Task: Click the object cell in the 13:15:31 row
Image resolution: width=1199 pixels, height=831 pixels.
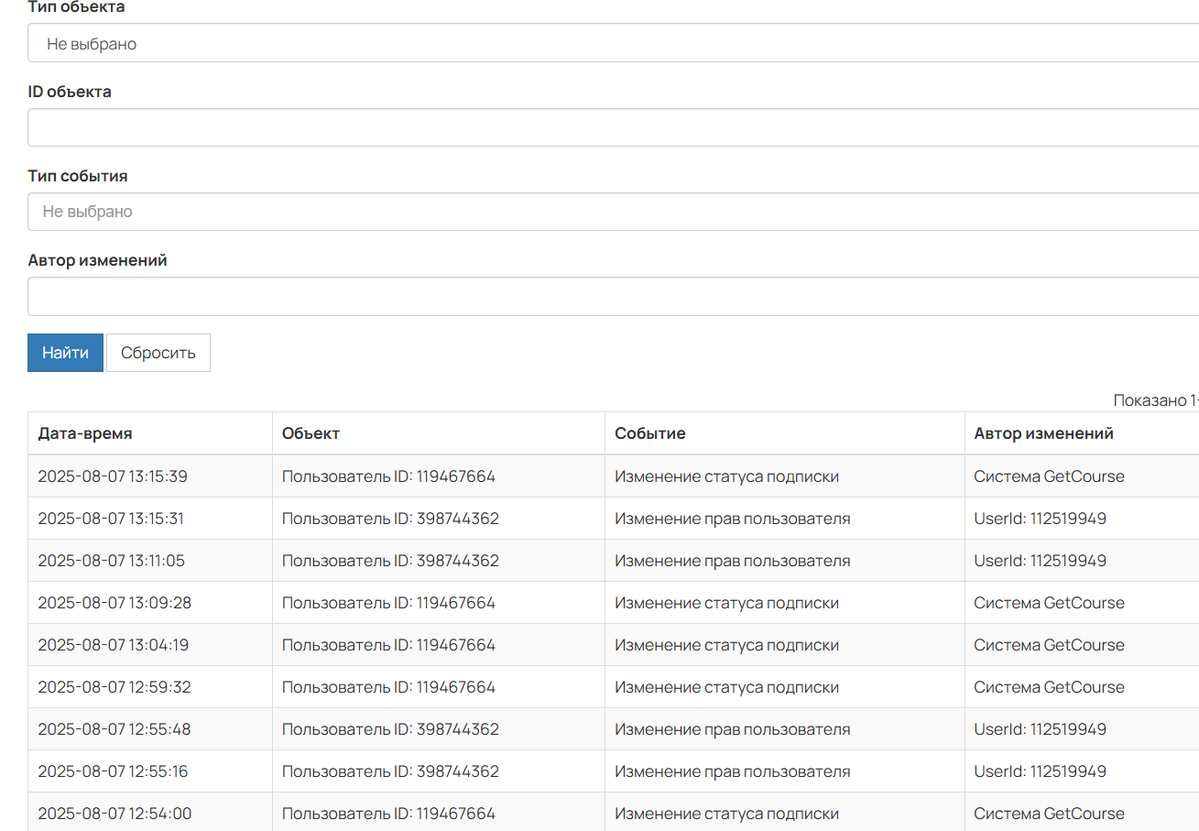Action: pos(390,519)
